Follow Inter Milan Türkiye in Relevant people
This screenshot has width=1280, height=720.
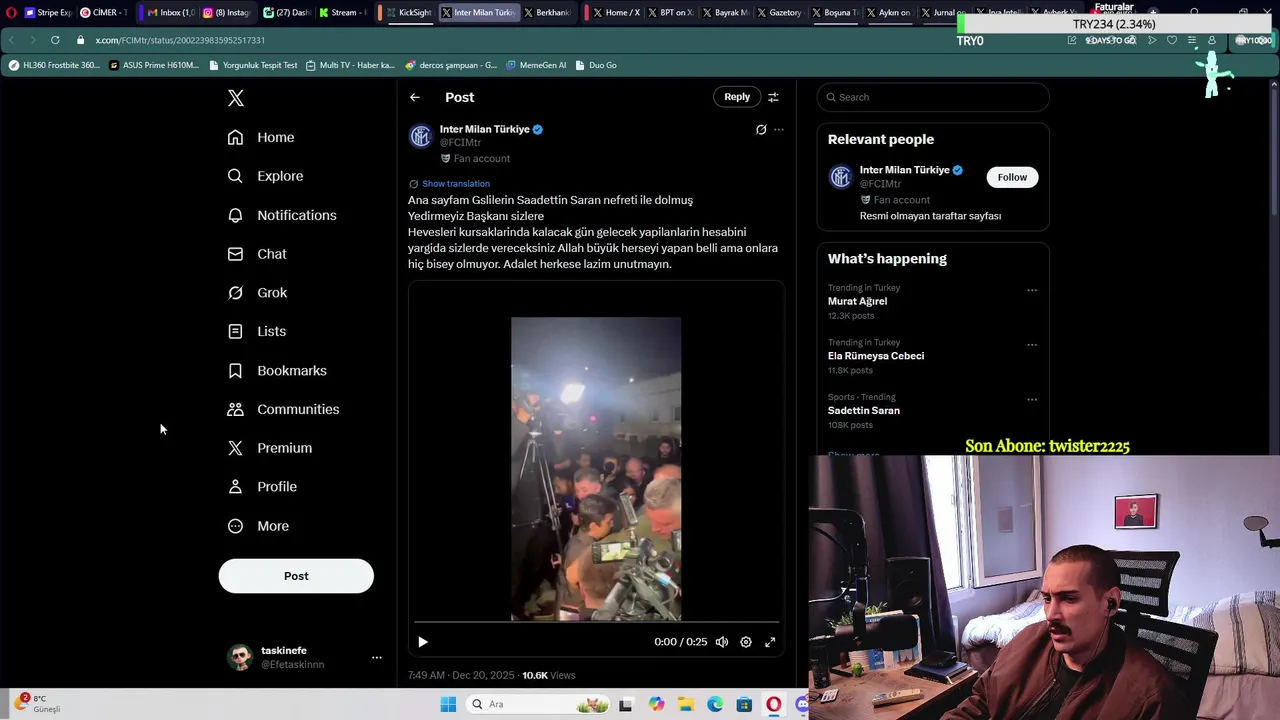(x=1012, y=177)
